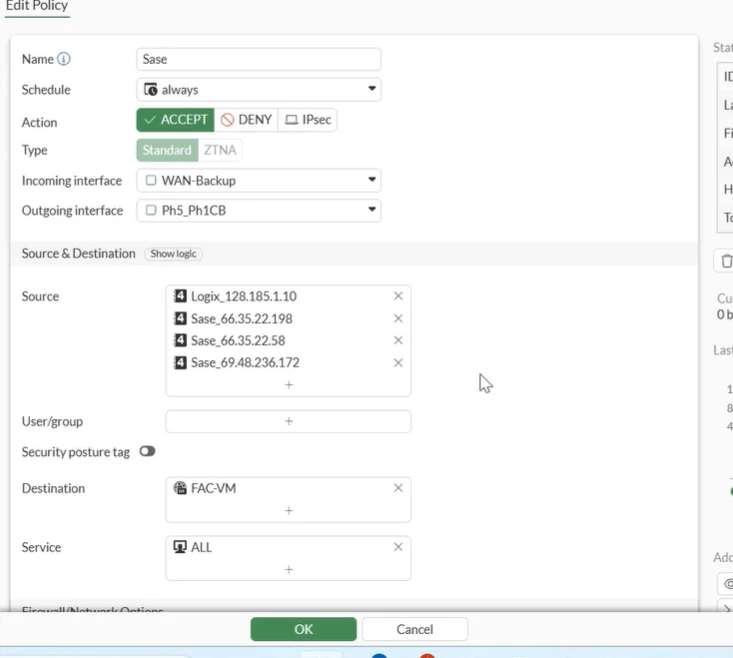The height and width of the screenshot is (658, 733).
Task: Set Action to DENY
Action: [x=246, y=120]
